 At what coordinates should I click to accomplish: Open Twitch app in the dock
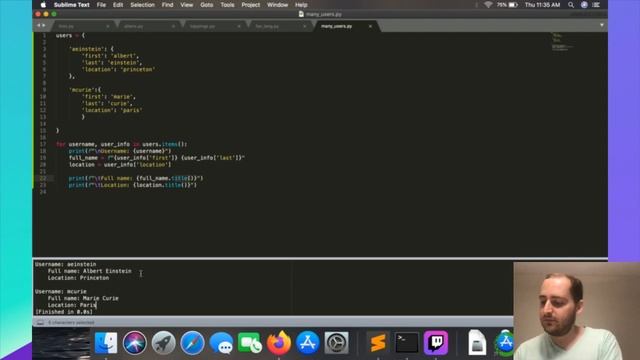[x=436, y=342]
